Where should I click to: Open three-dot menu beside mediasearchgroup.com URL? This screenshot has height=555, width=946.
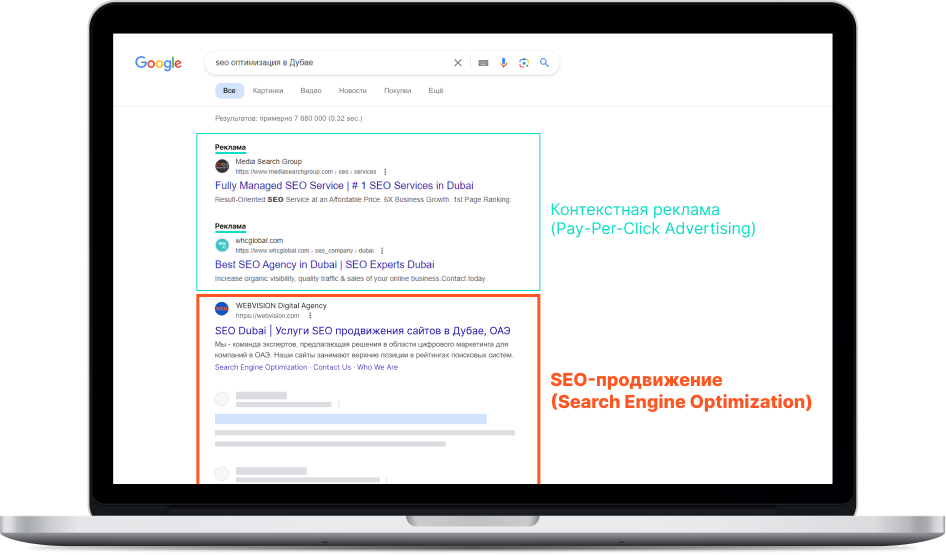pyautogui.click(x=385, y=172)
